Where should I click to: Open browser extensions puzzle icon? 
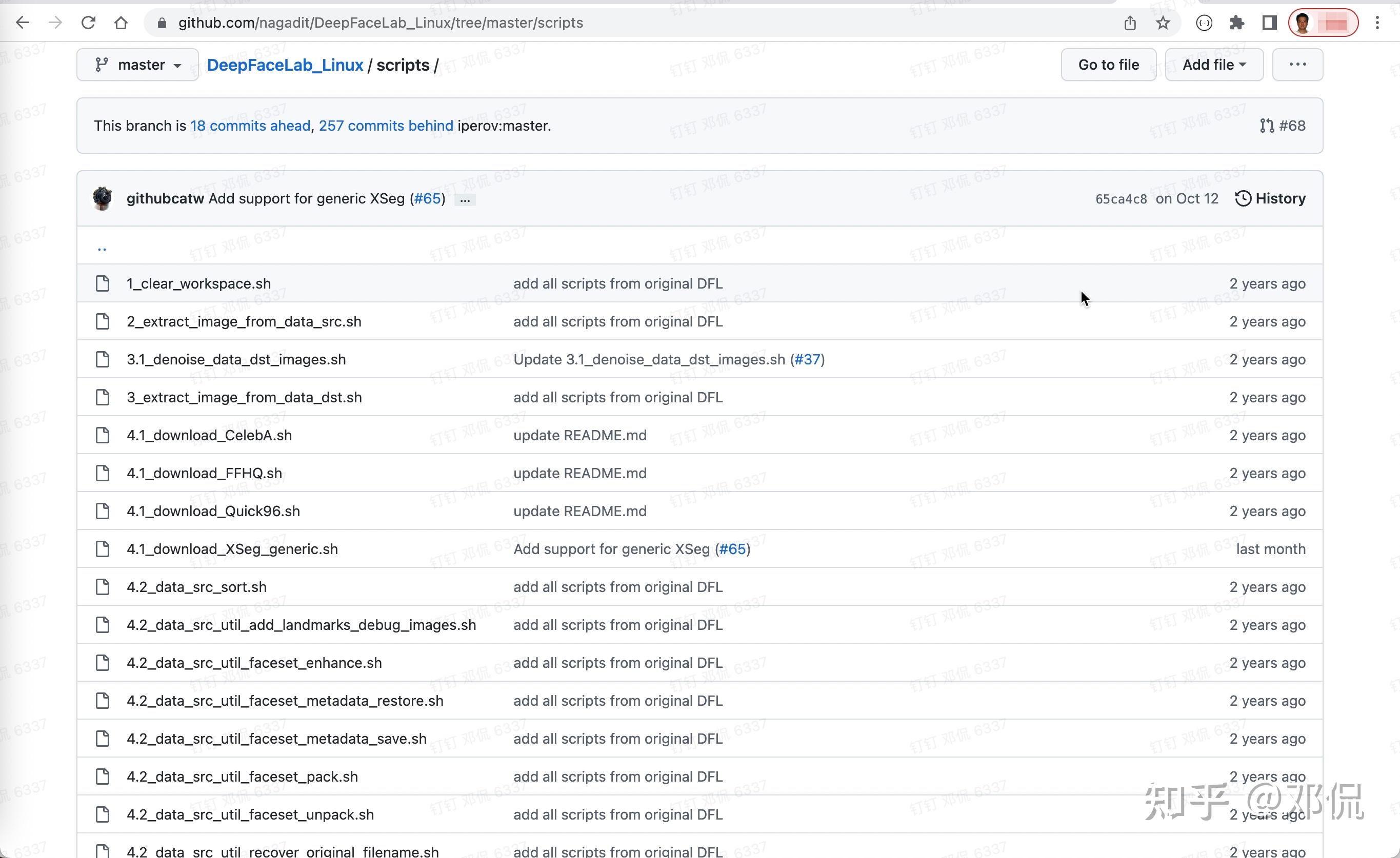[1237, 23]
